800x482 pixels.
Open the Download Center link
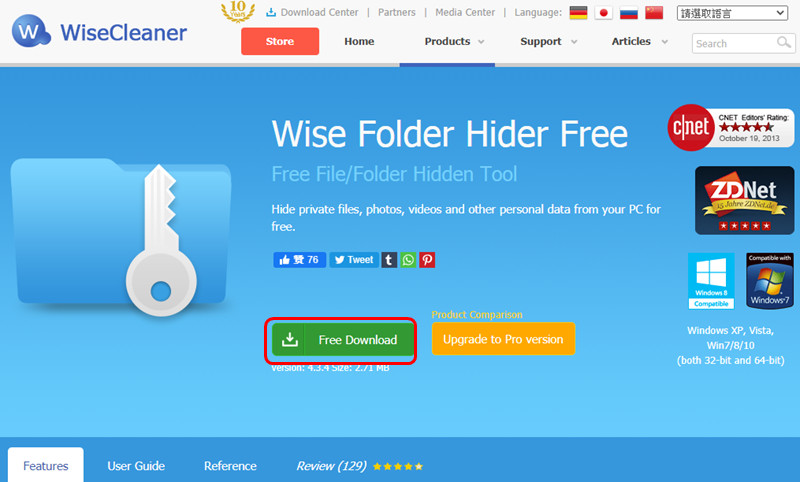pyautogui.click(x=312, y=12)
